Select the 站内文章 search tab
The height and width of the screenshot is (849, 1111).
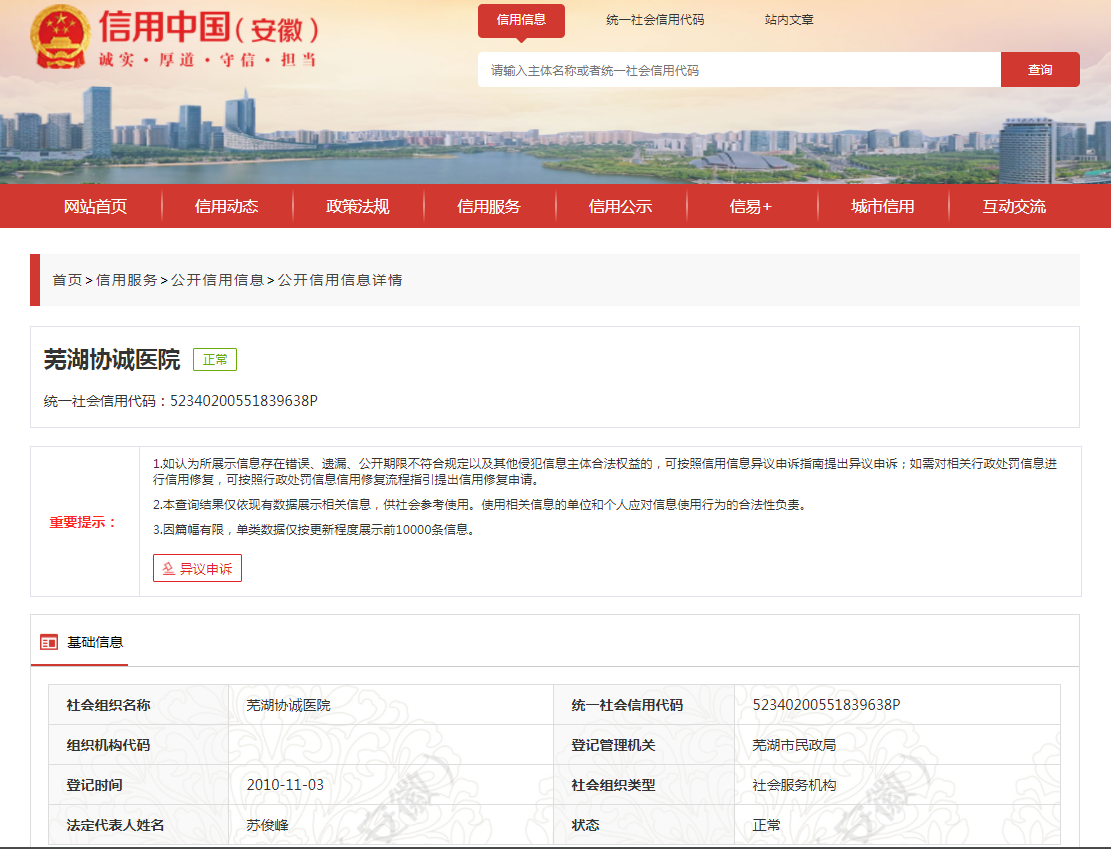(789, 20)
